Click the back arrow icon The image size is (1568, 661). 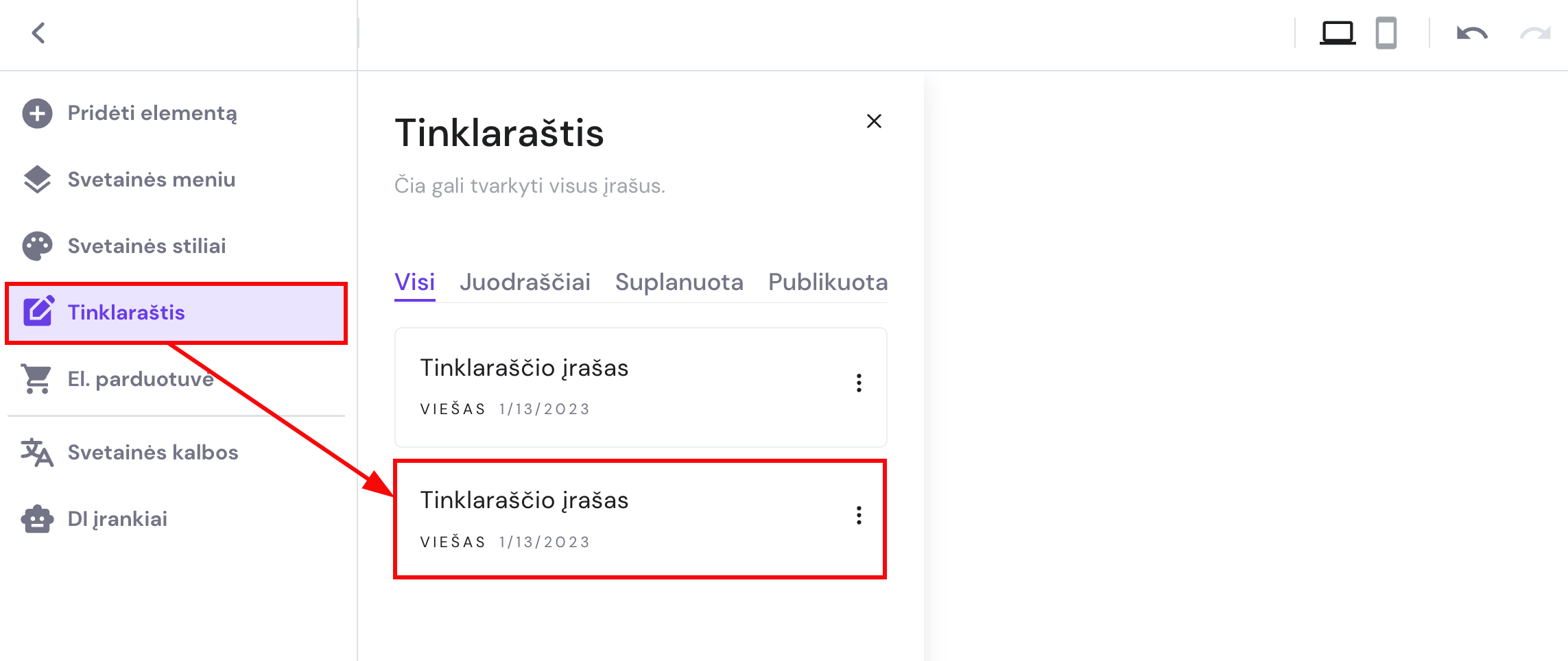point(38,33)
